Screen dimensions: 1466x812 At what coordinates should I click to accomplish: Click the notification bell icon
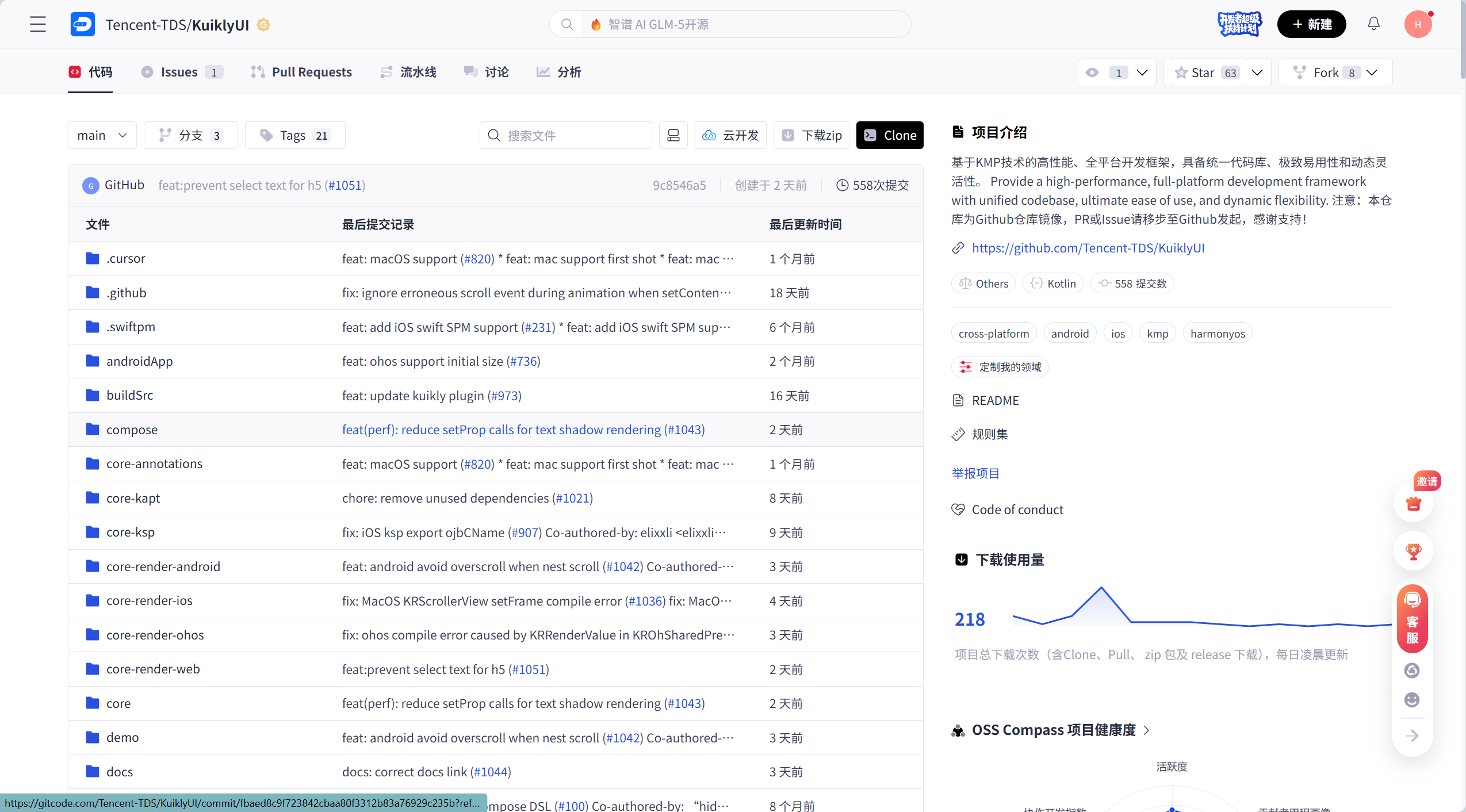(x=1373, y=24)
